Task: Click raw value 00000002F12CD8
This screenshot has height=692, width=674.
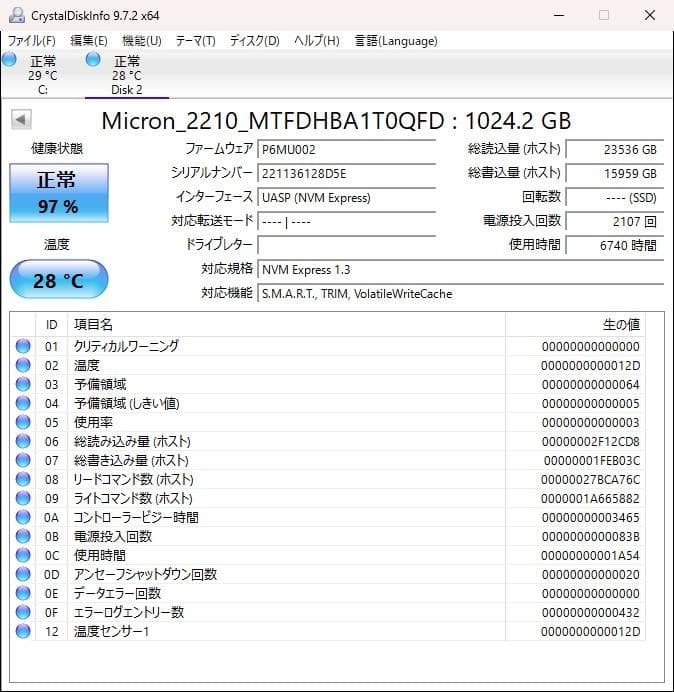Action: point(591,442)
